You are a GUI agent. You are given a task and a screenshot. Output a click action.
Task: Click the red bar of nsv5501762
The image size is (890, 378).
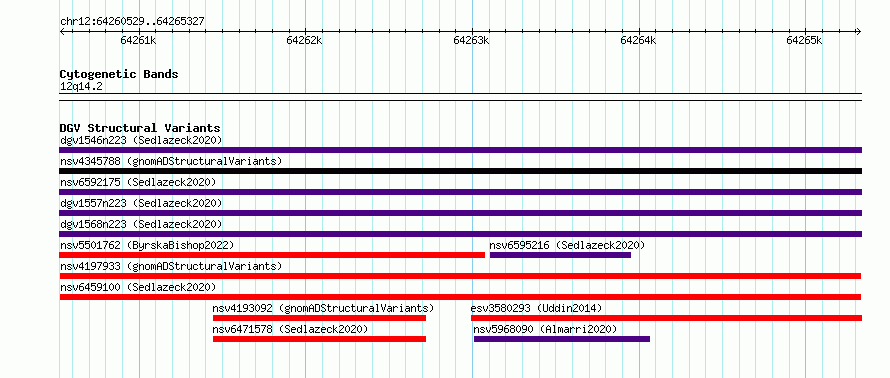tap(272, 255)
